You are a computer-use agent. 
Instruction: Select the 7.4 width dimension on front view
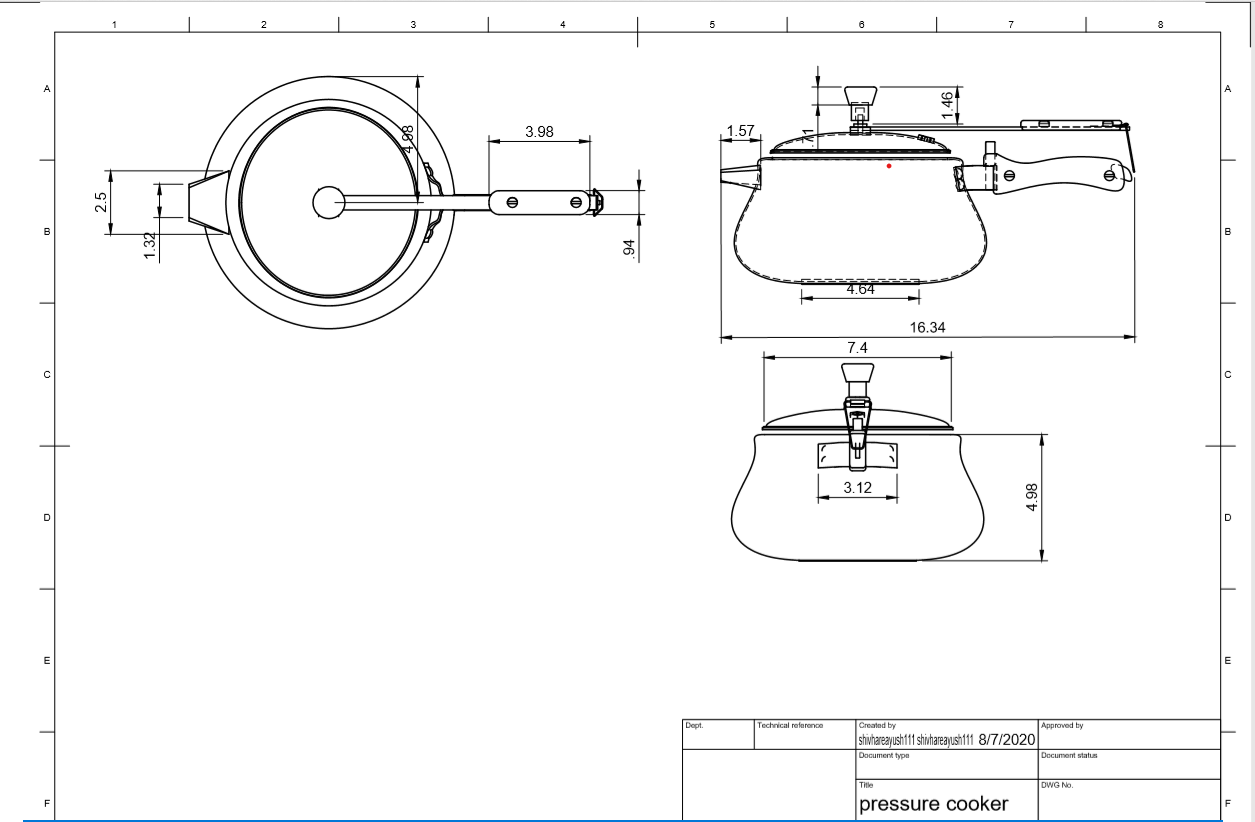[x=857, y=349]
